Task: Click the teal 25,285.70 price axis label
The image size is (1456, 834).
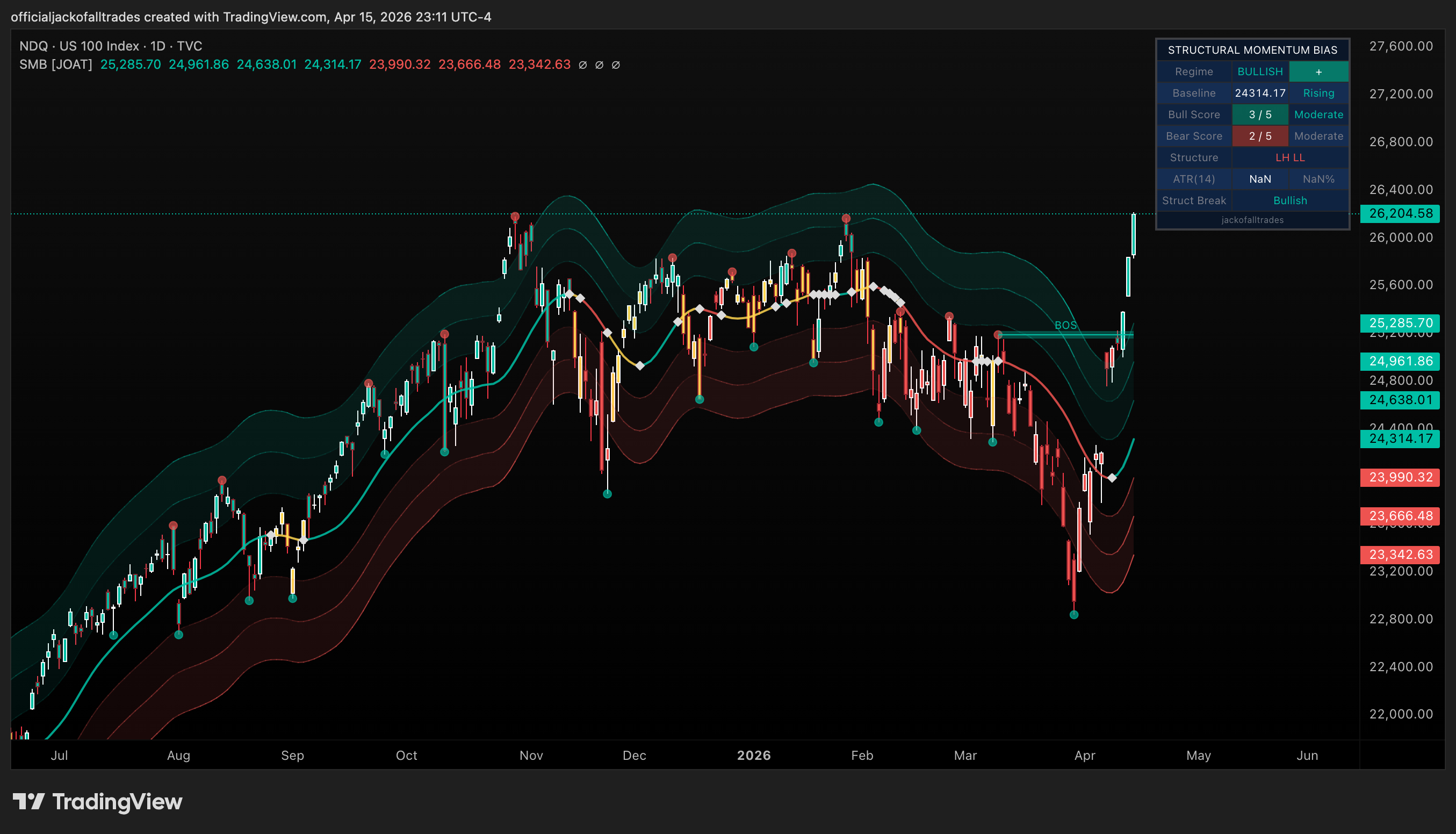Action: (x=1400, y=323)
